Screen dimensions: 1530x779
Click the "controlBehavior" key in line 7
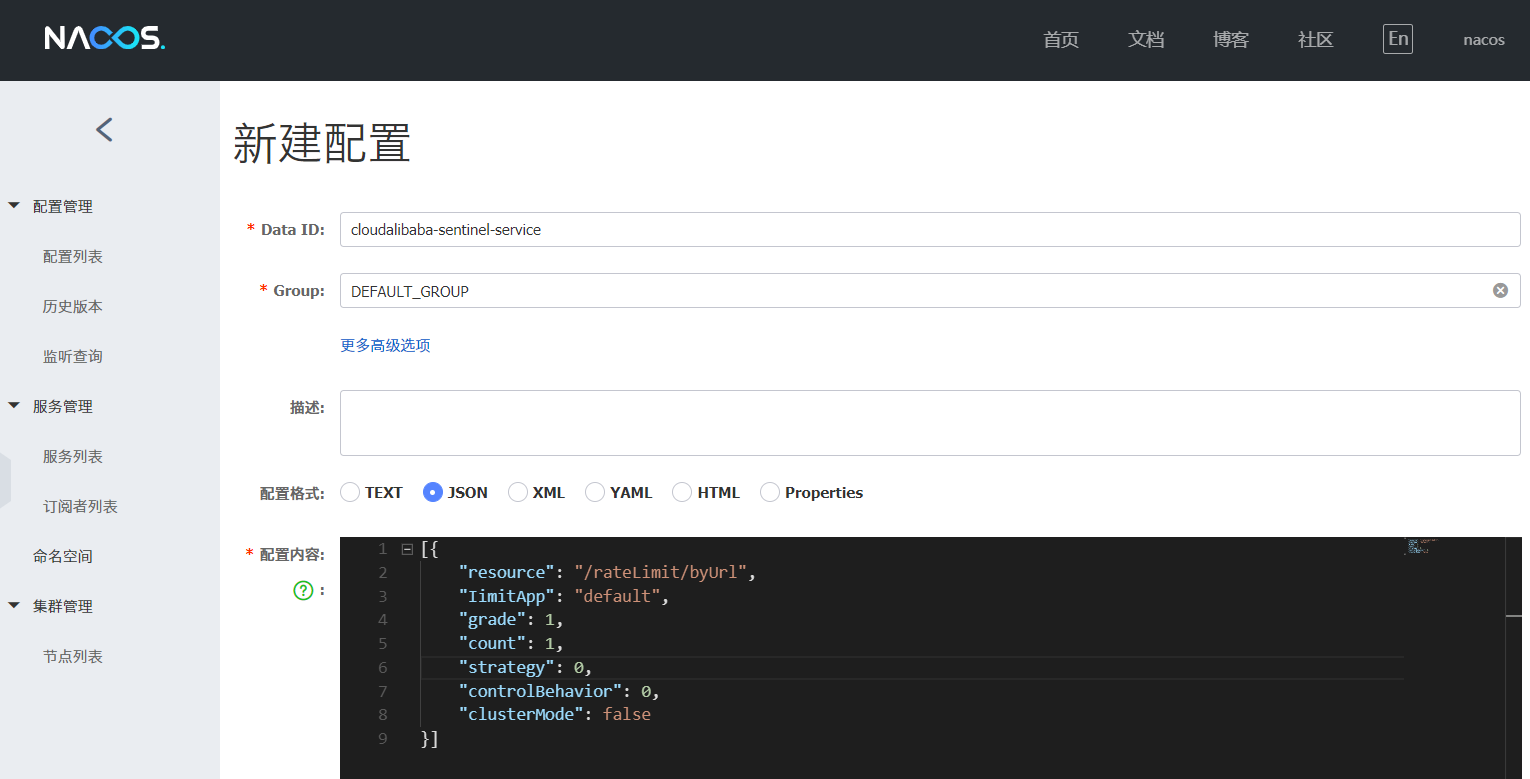(541, 692)
